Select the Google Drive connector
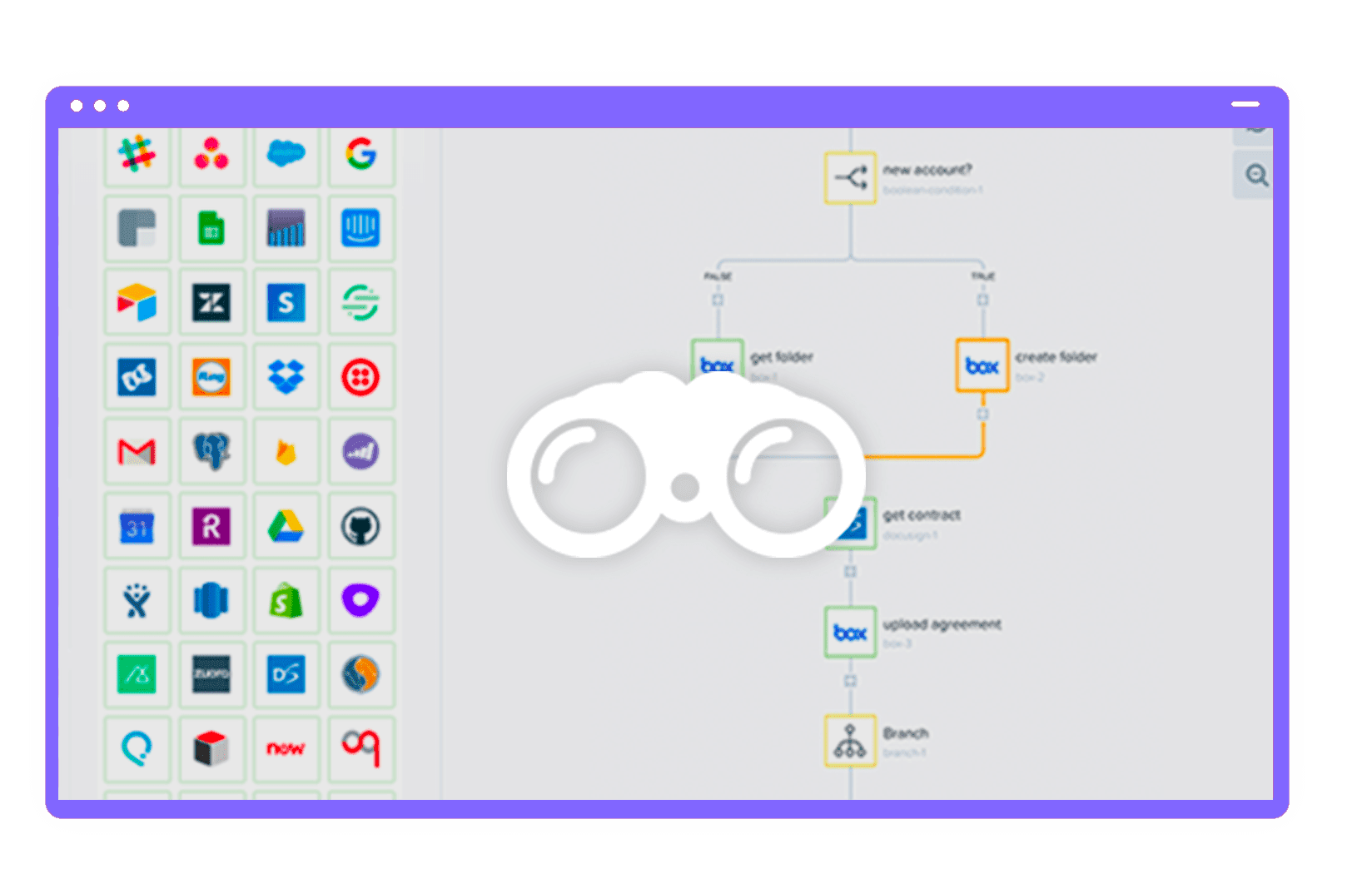Screen dimensions: 1372x869 pos(286,526)
